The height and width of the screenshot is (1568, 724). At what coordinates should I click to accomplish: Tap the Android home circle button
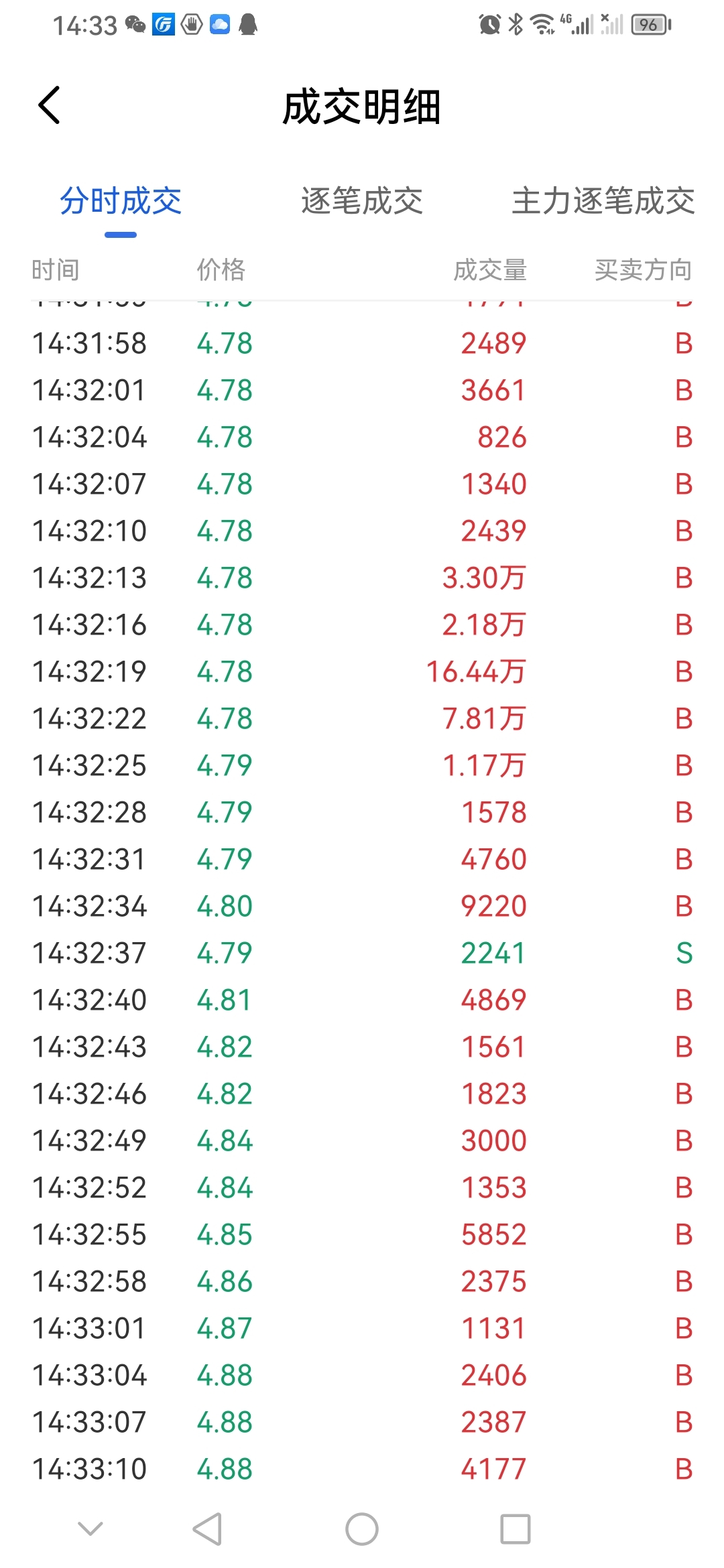[x=362, y=1529]
